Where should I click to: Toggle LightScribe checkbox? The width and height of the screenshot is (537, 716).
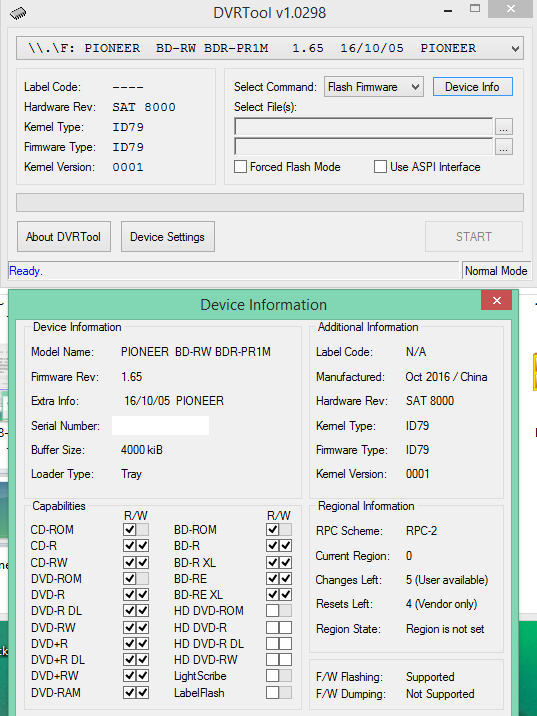[273, 676]
